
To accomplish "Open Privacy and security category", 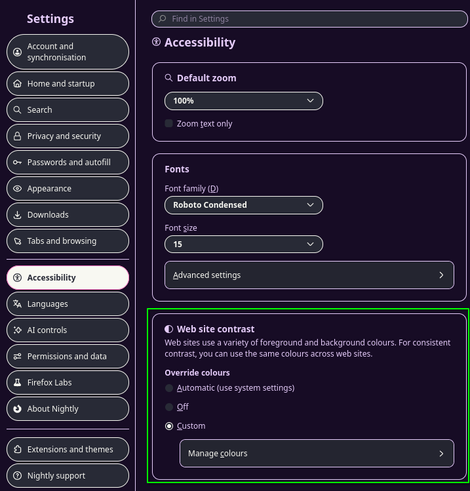I will pos(68,136).
